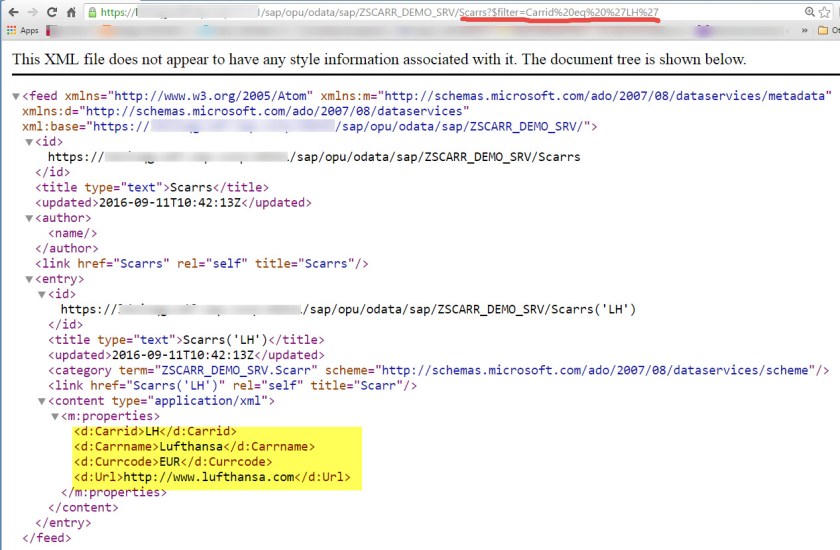Viewport: 840px width, 550px height.
Task: Reload the page with the refresh icon
Action: click(x=52, y=12)
